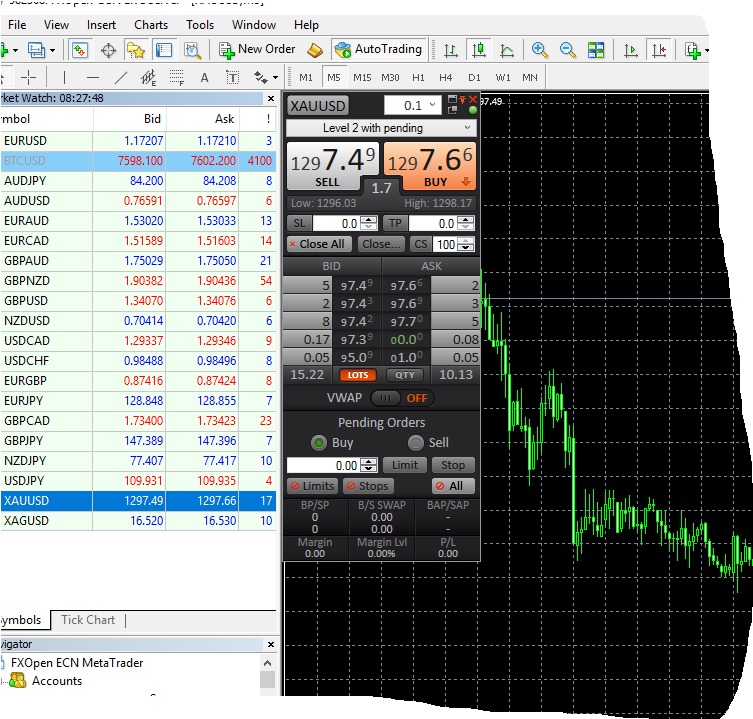
Task: Select the Sell pending order radio
Action: click(416, 443)
